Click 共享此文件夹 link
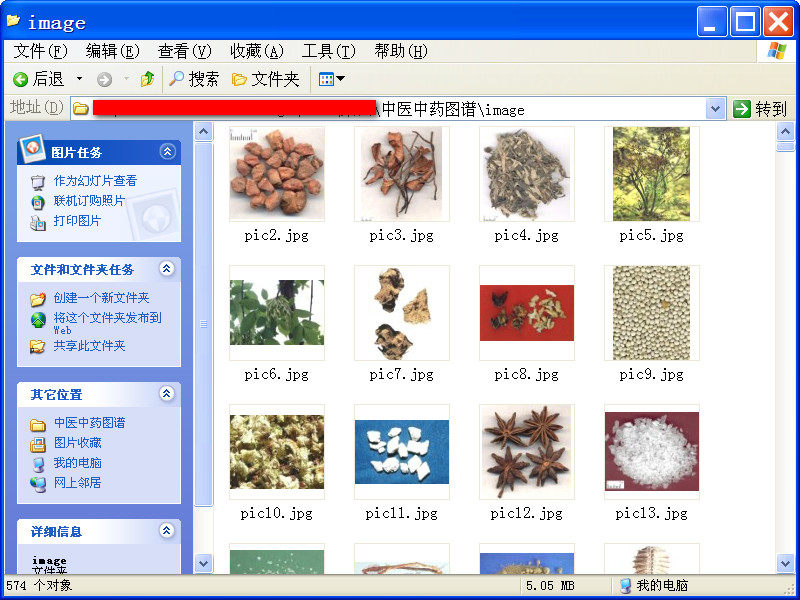 click(x=89, y=345)
